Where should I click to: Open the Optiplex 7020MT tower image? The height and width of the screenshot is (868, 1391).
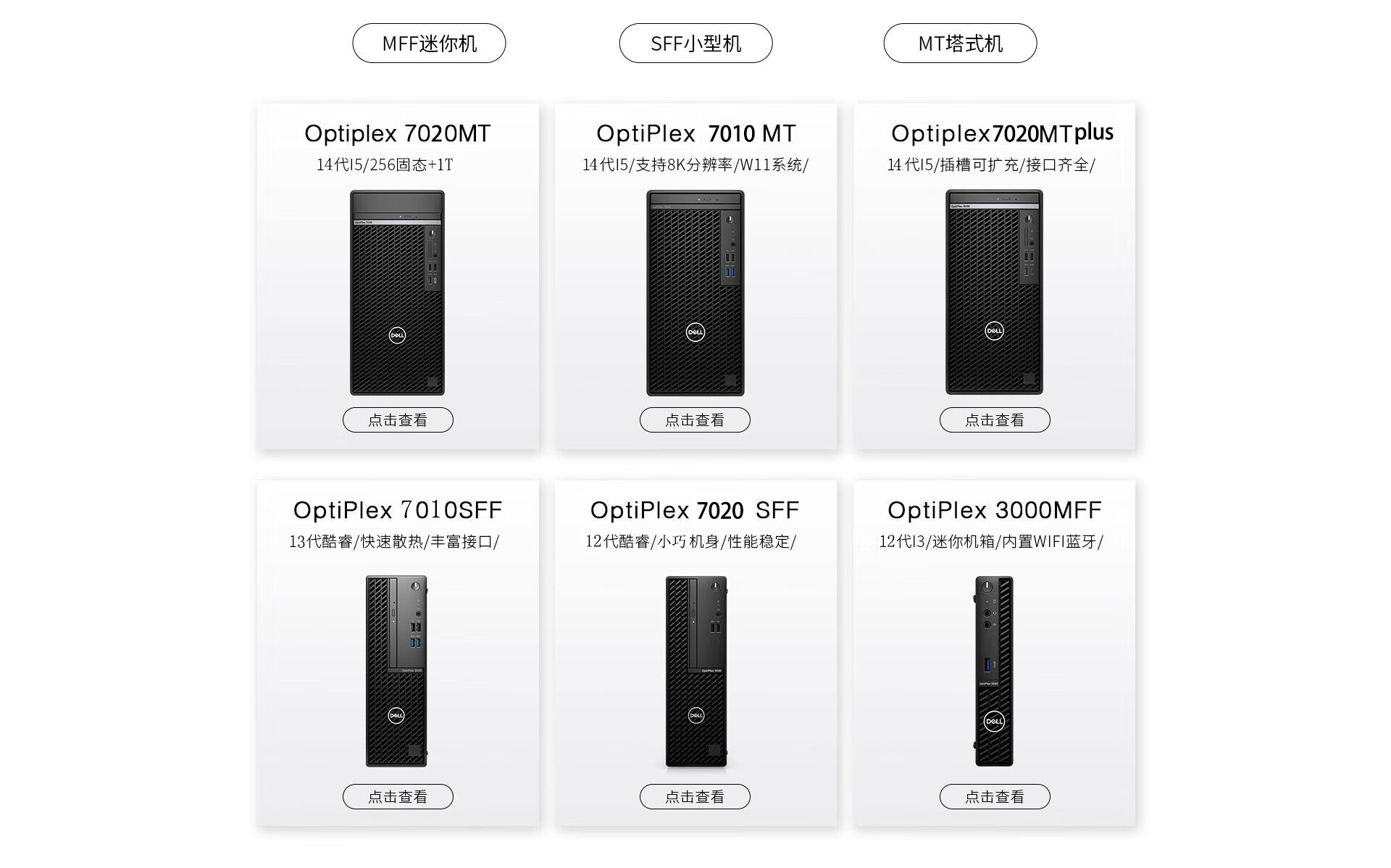(x=397, y=293)
